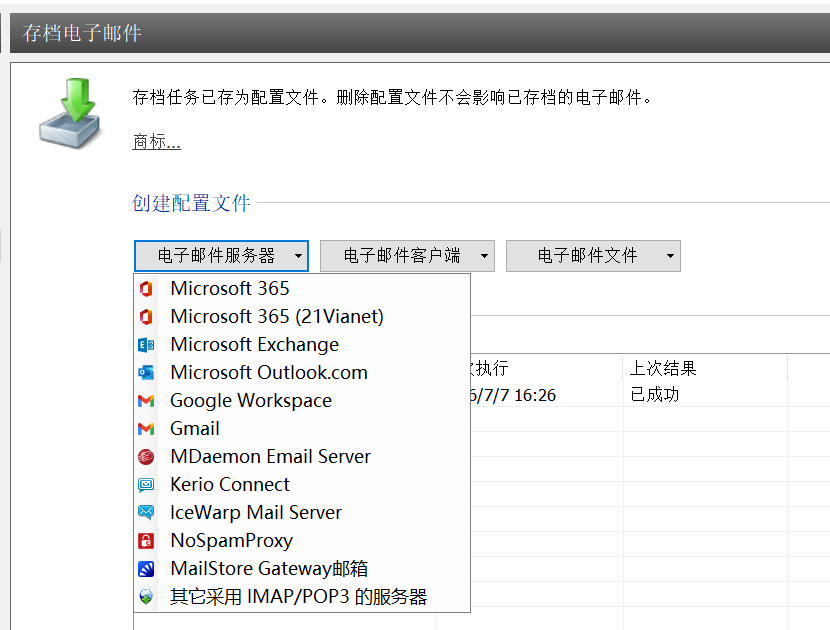Select Microsoft Outlook.com menu item
The height and width of the screenshot is (630, 830).
pos(302,373)
